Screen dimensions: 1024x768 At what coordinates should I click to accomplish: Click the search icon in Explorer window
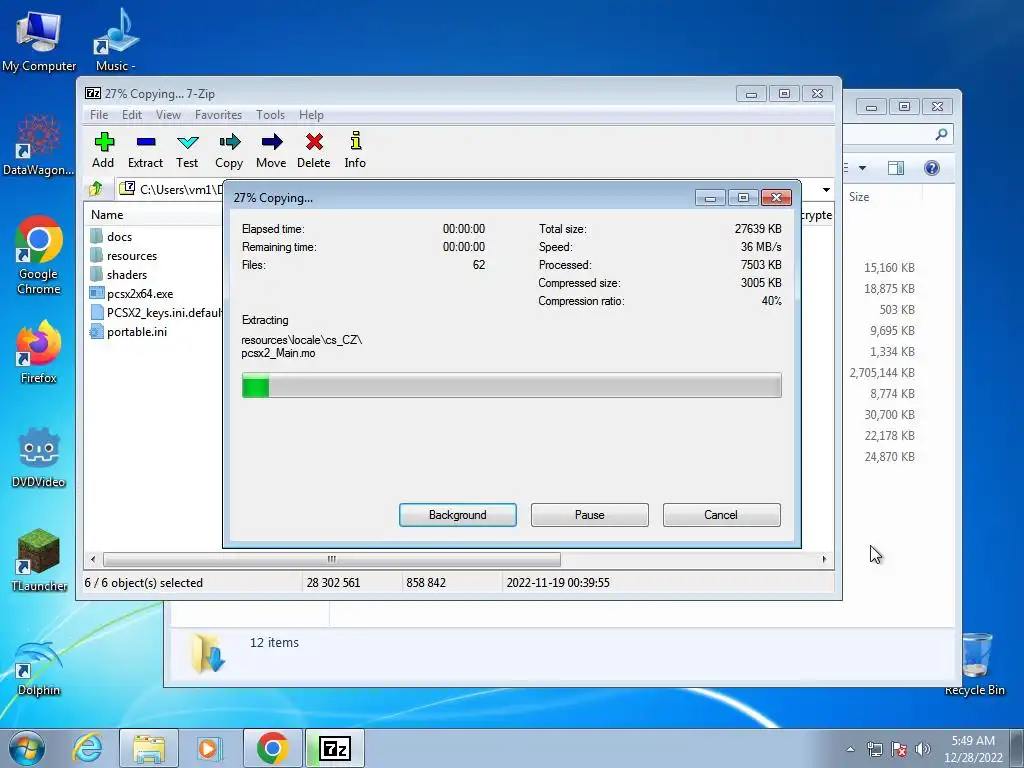tap(941, 135)
